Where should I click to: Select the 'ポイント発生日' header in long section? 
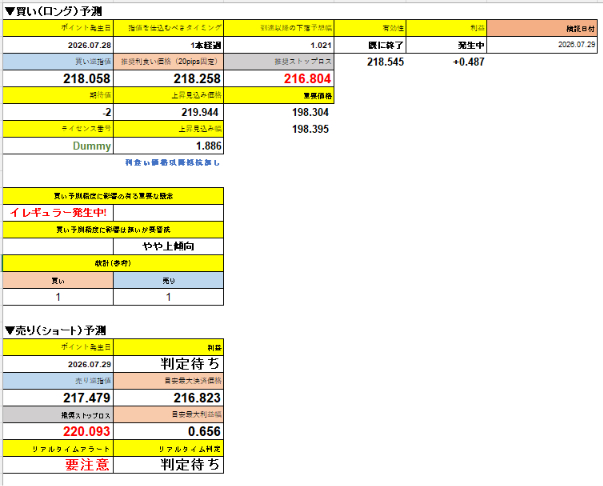tap(58, 28)
